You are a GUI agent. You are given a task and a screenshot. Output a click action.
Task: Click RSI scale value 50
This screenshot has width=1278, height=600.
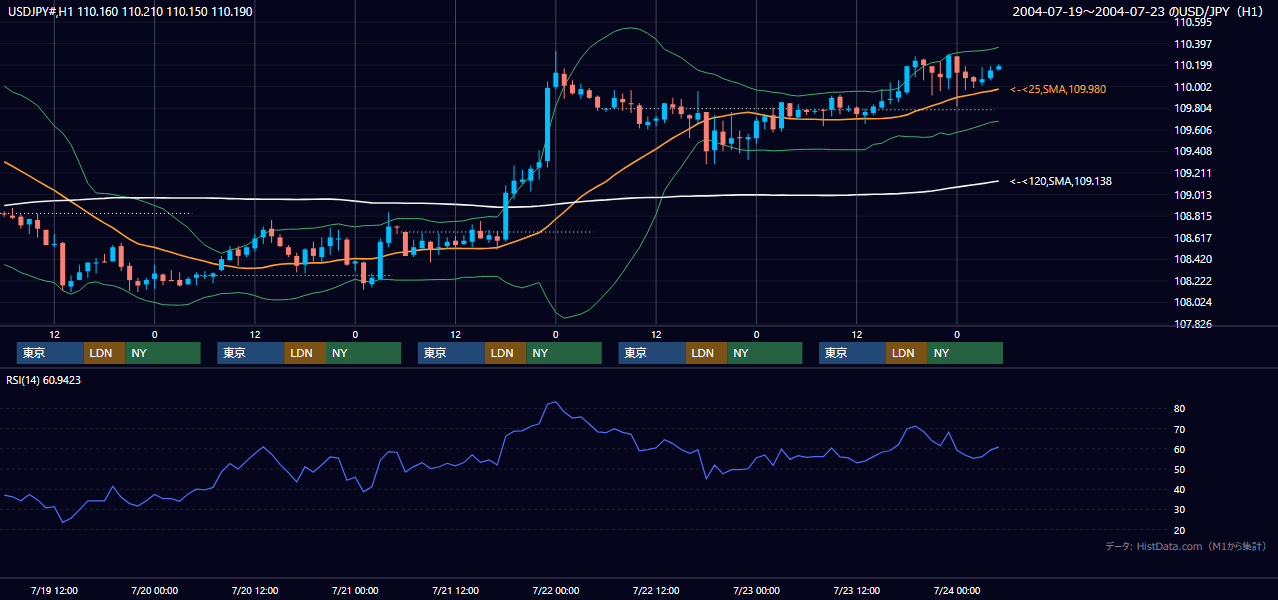(1180, 469)
